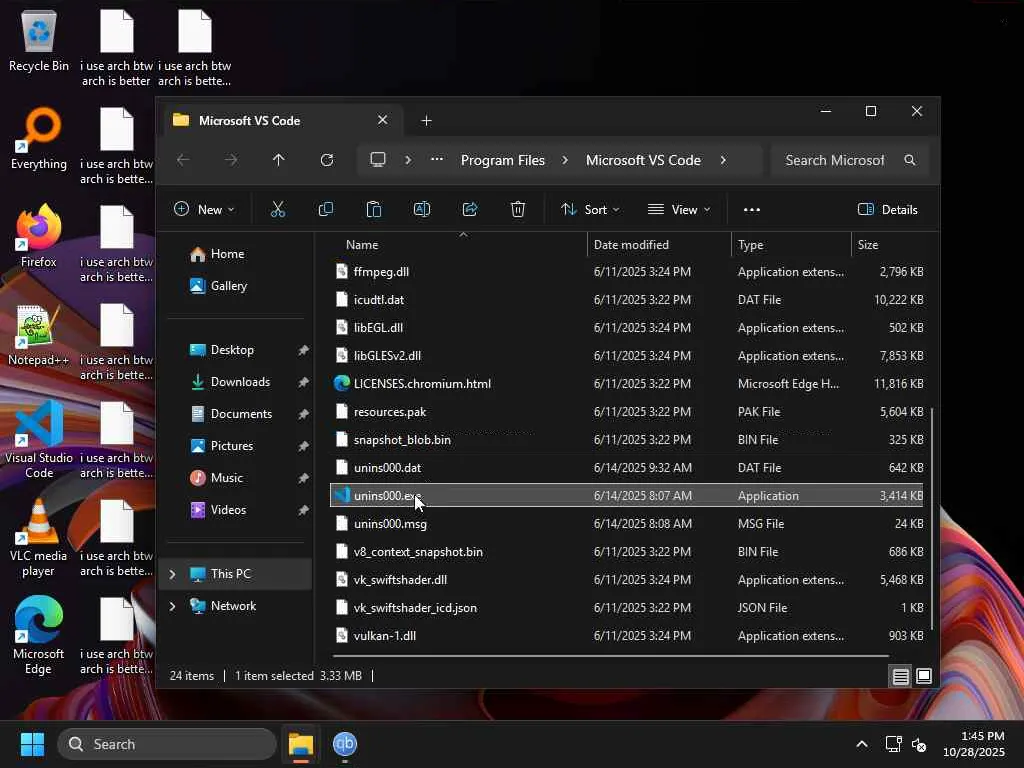Viewport: 1024px width, 768px height.
Task: Sort by Size column header
Action: click(x=867, y=245)
